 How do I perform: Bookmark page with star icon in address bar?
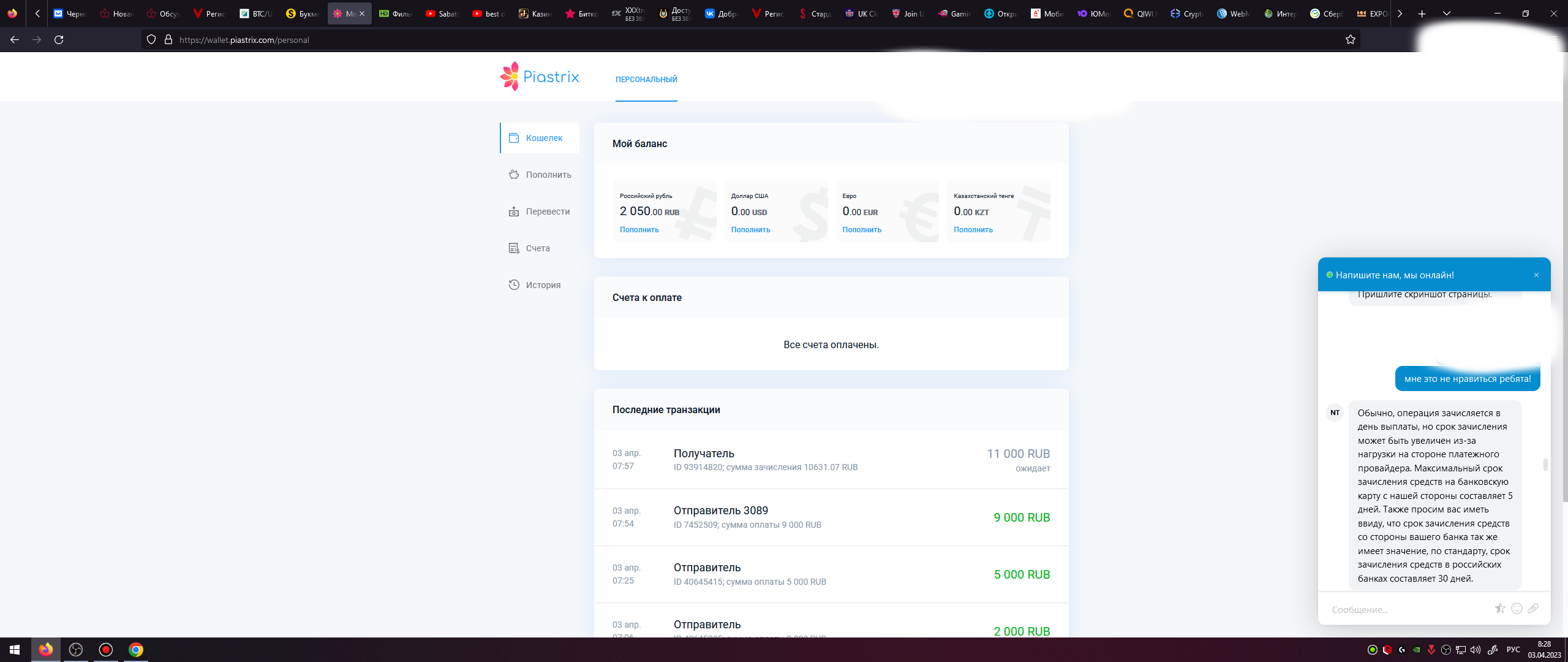(x=1351, y=40)
